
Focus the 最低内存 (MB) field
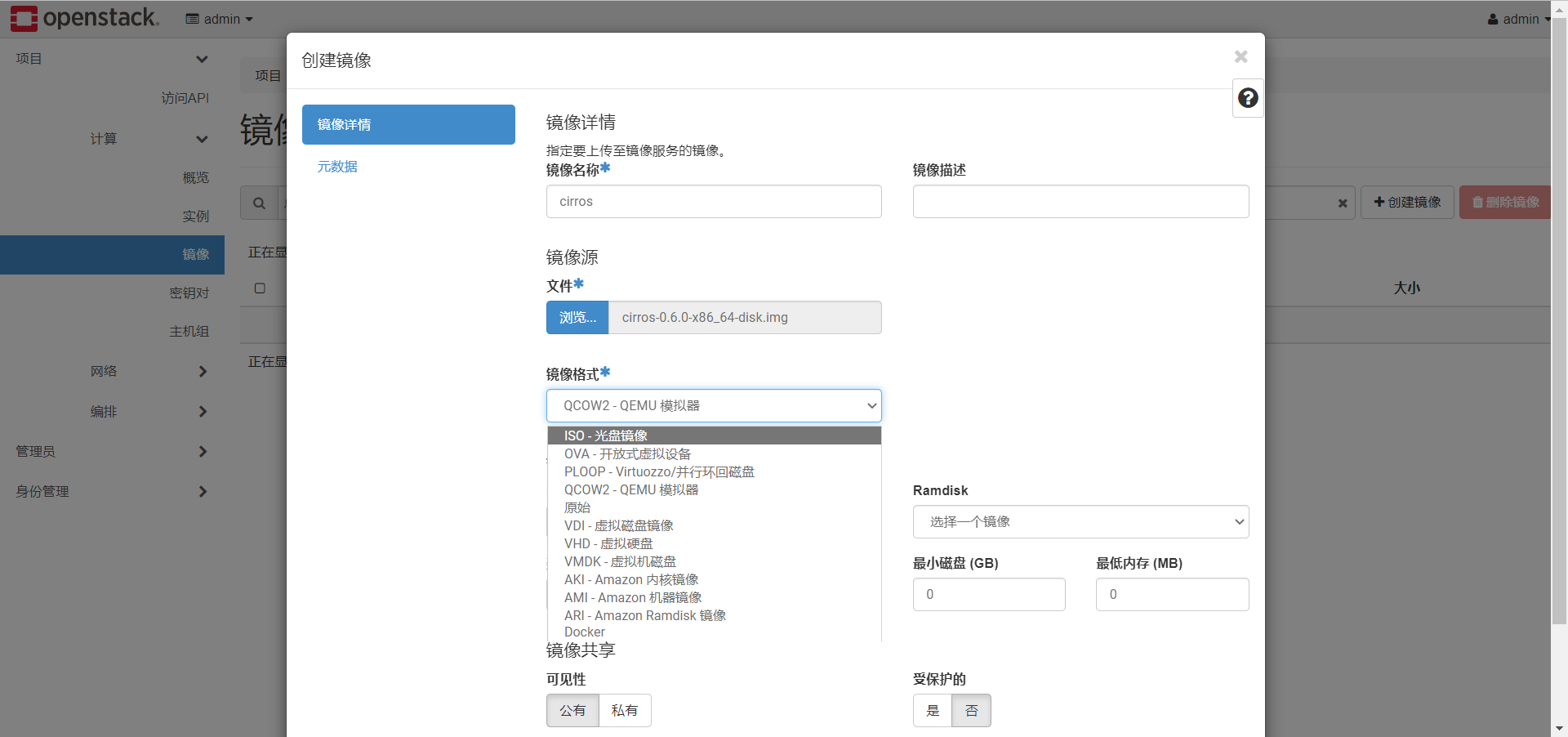(1172, 594)
